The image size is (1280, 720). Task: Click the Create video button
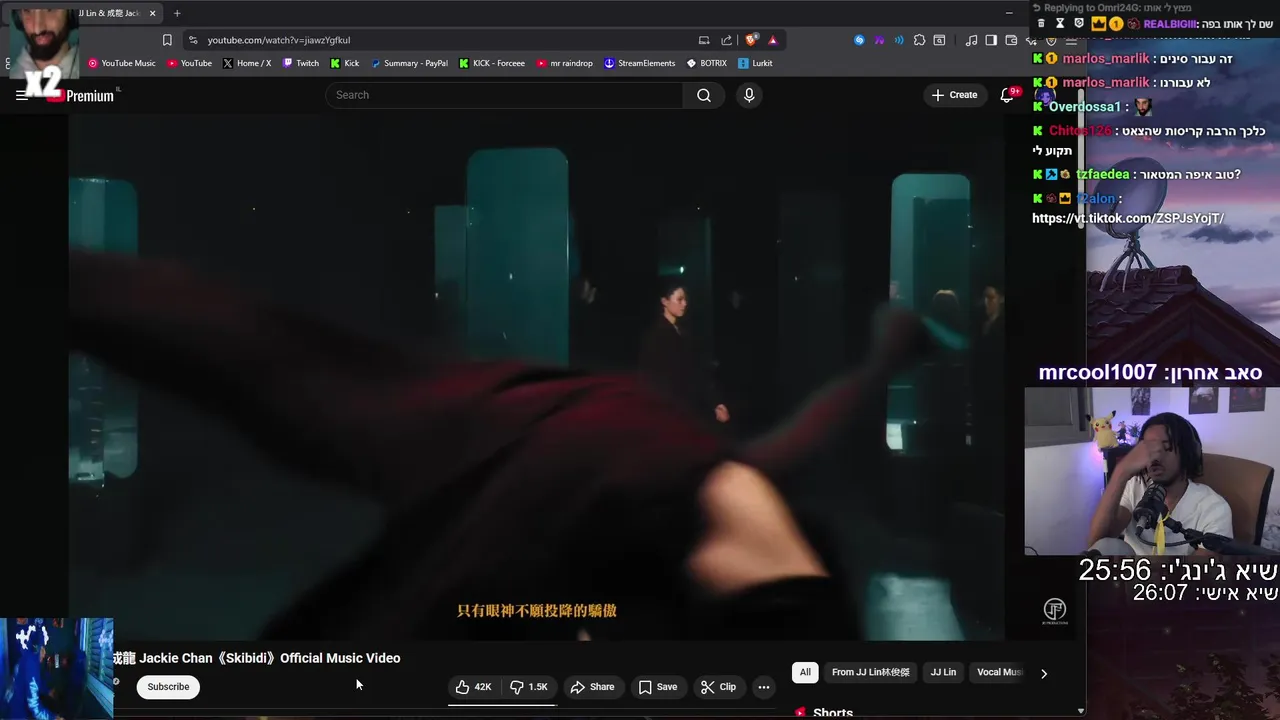[954, 95]
